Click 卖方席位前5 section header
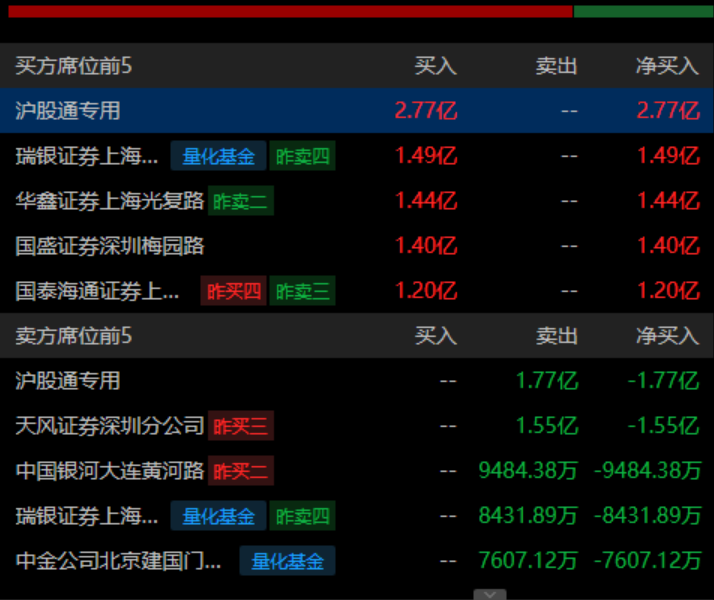 pos(74,336)
